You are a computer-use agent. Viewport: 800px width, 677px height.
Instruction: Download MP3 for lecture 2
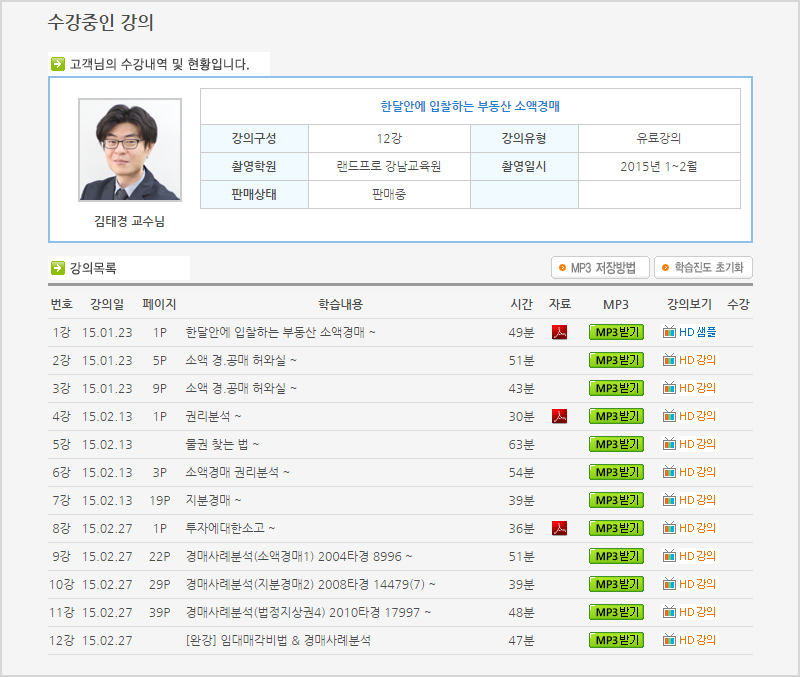616,360
